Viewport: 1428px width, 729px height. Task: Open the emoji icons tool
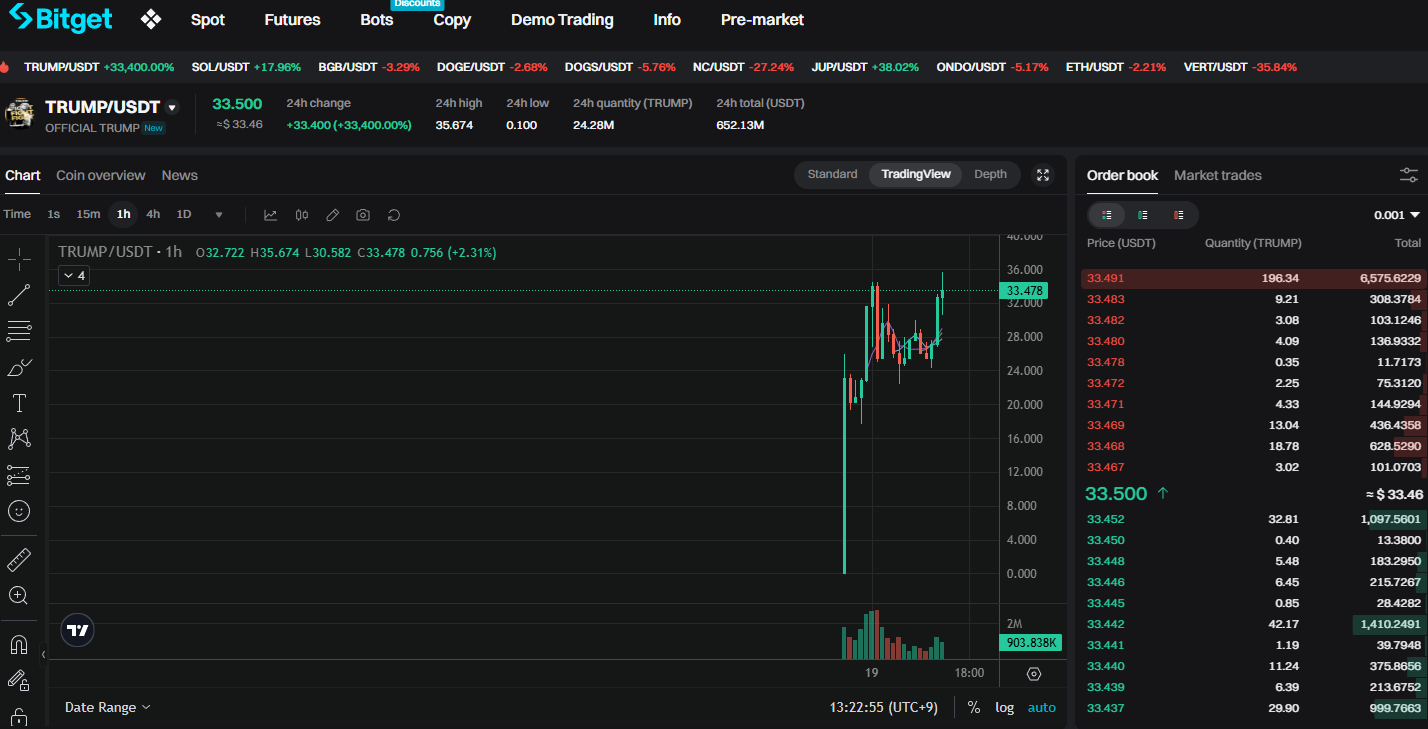coord(19,511)
